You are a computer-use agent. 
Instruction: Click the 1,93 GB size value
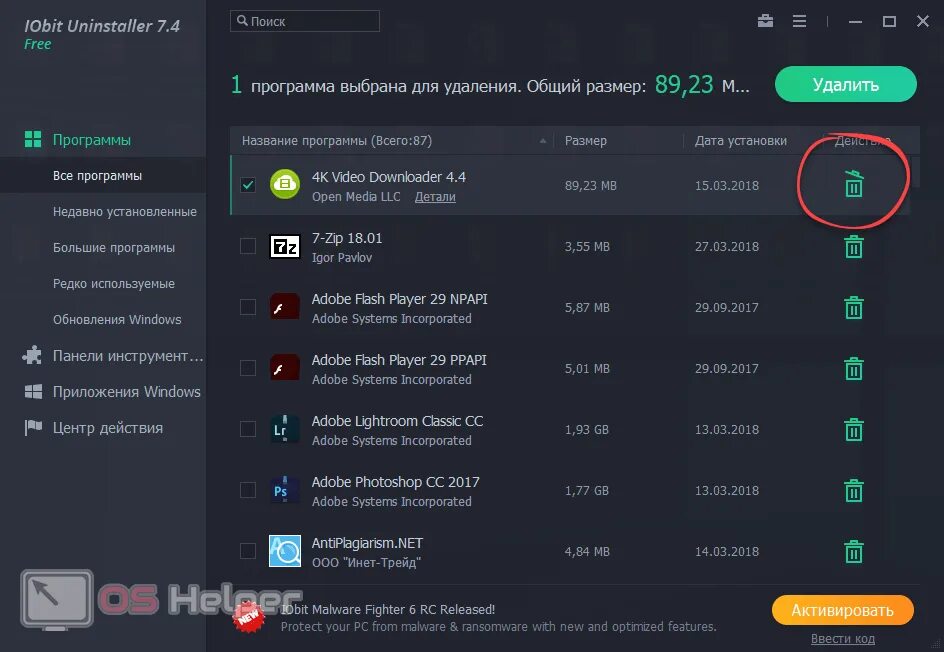[x=586, y=429]
